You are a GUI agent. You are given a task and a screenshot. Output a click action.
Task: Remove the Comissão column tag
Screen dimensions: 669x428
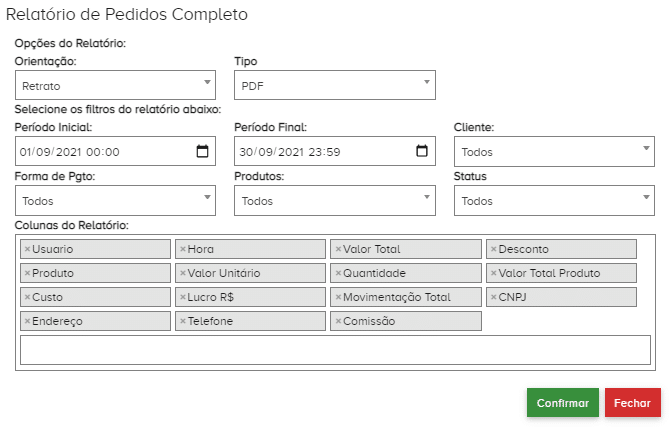click(338, 321)
